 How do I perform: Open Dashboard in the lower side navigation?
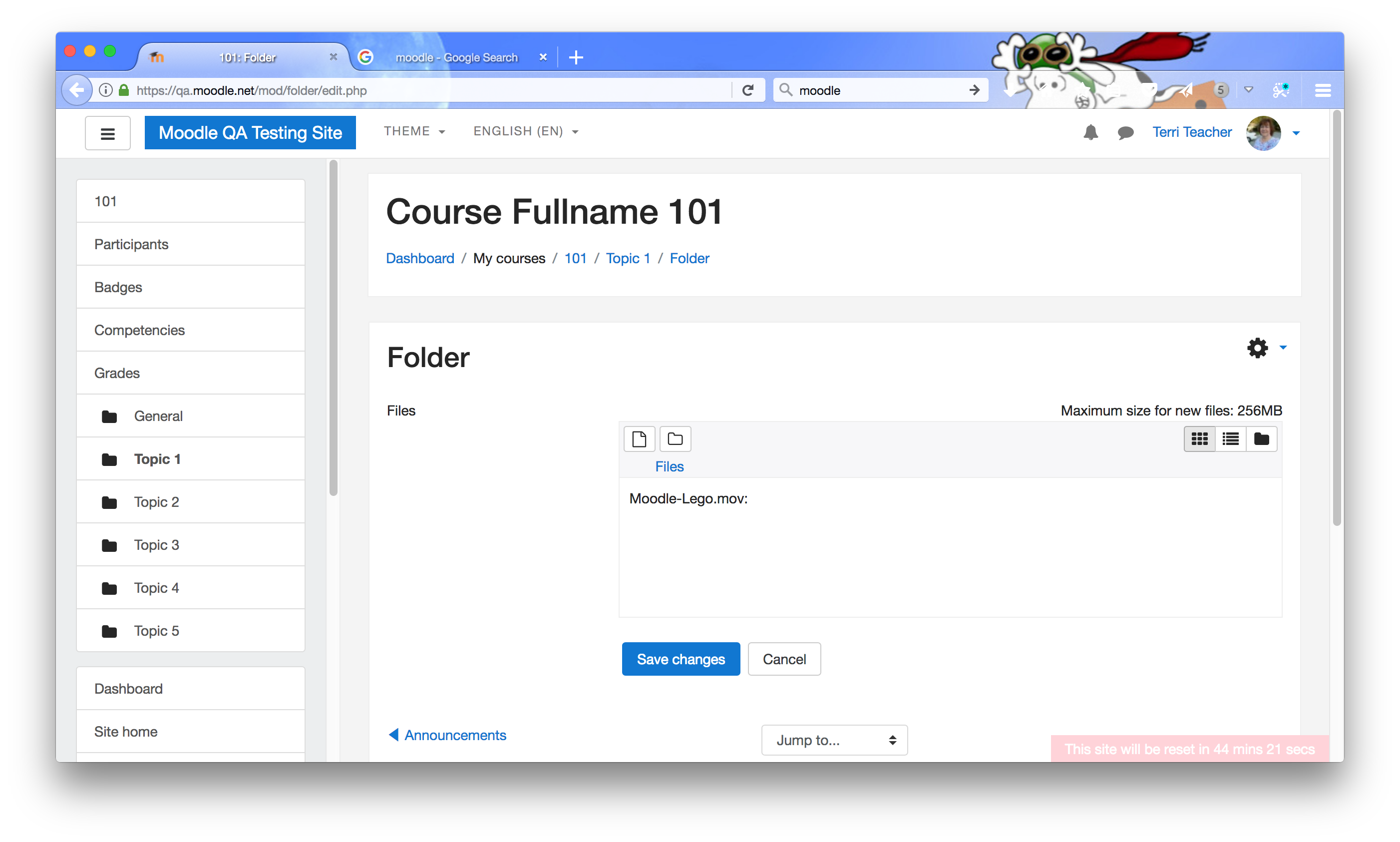click(x=191, y=688)
